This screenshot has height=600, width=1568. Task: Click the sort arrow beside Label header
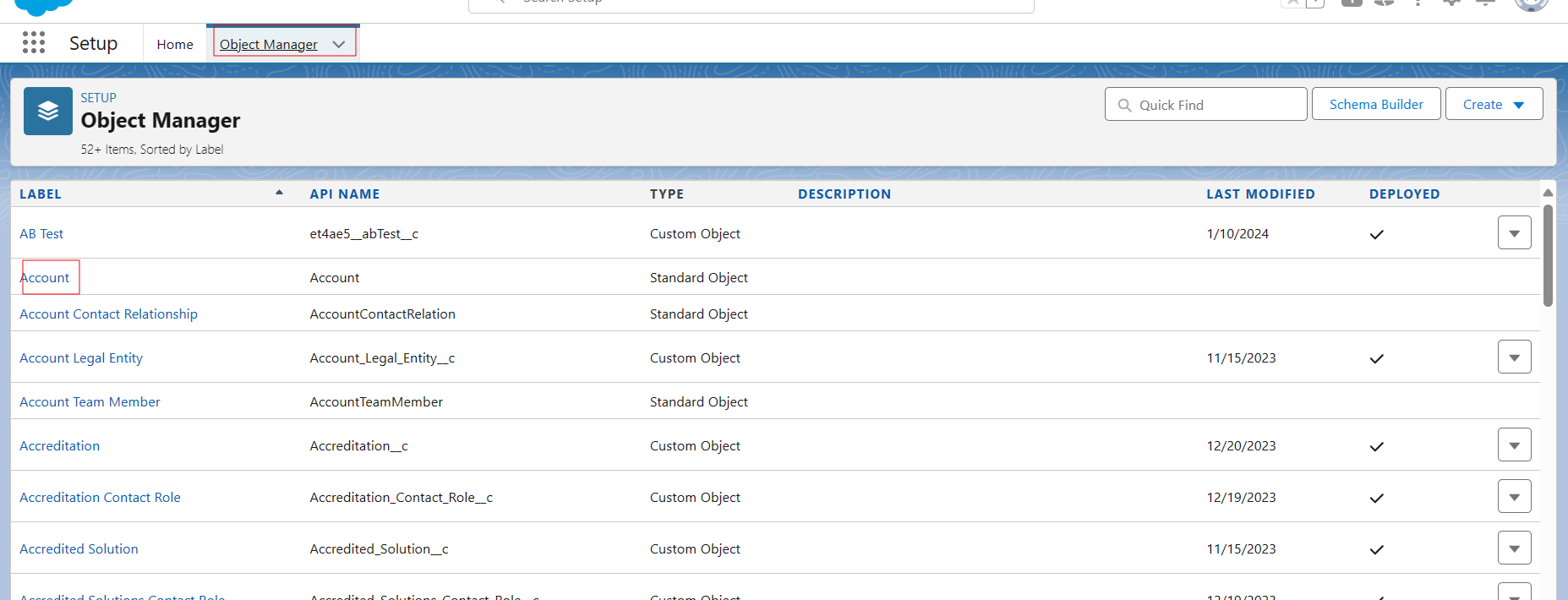pyautogui.click(x=279, y=193)
